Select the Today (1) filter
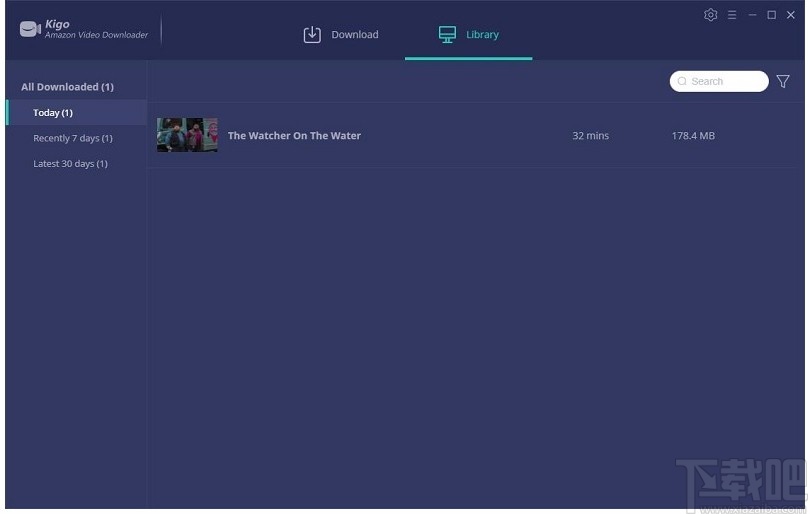810x514 pixels. (76, 113)
